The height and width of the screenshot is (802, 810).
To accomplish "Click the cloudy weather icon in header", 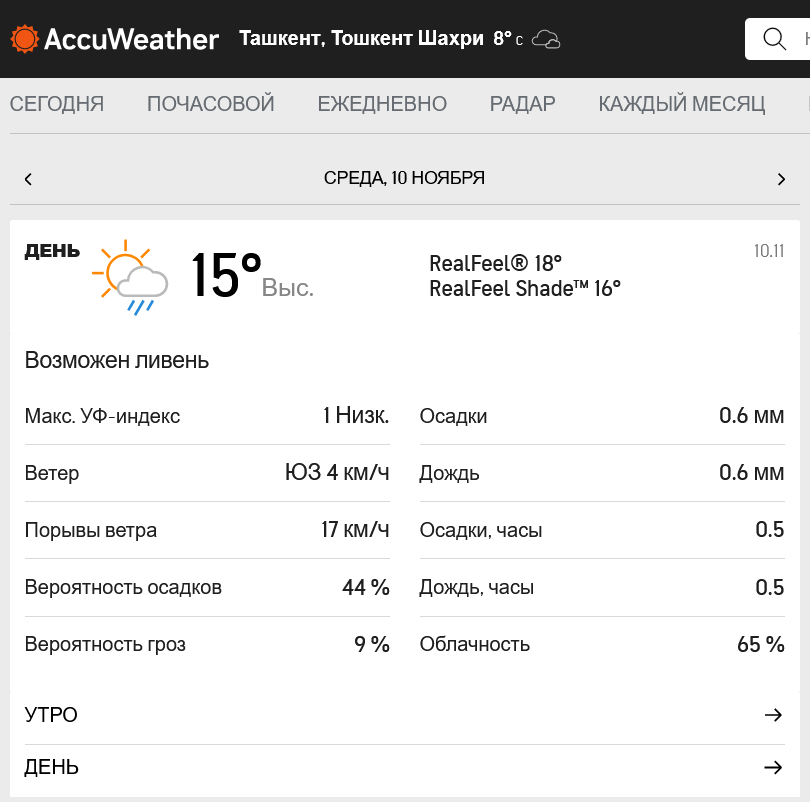I will click(x=546, y=39).
